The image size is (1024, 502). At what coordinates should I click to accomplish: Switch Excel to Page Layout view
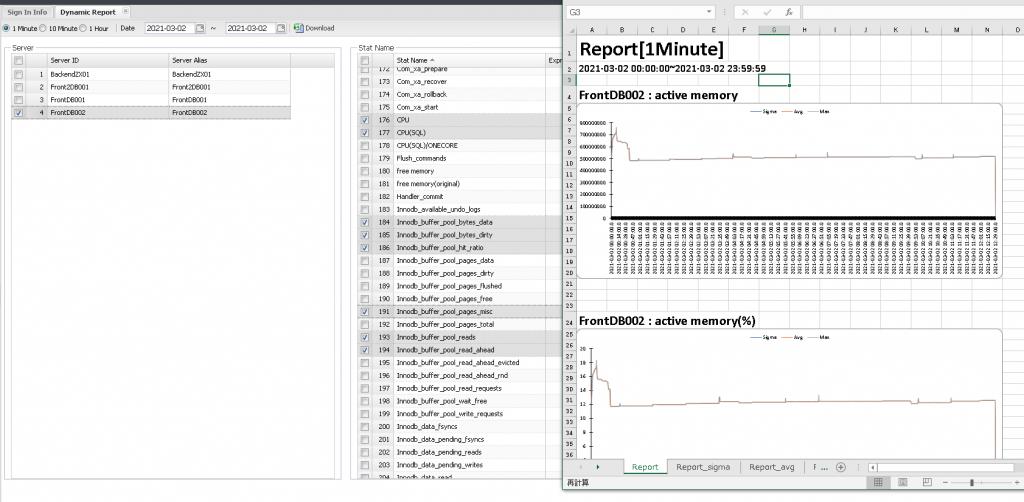point(903,482)
